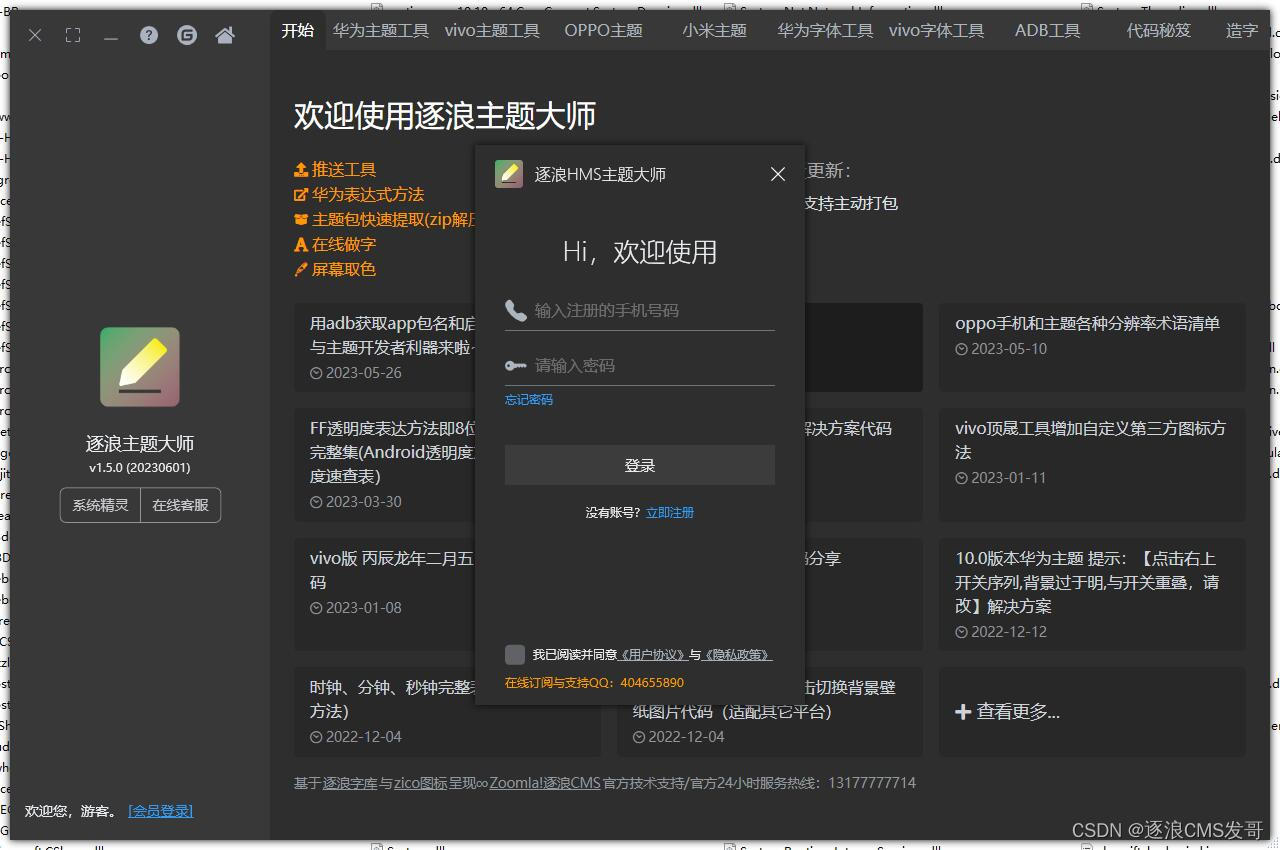
Task: Click the G refresh icon in title bar
Action: 187,35
